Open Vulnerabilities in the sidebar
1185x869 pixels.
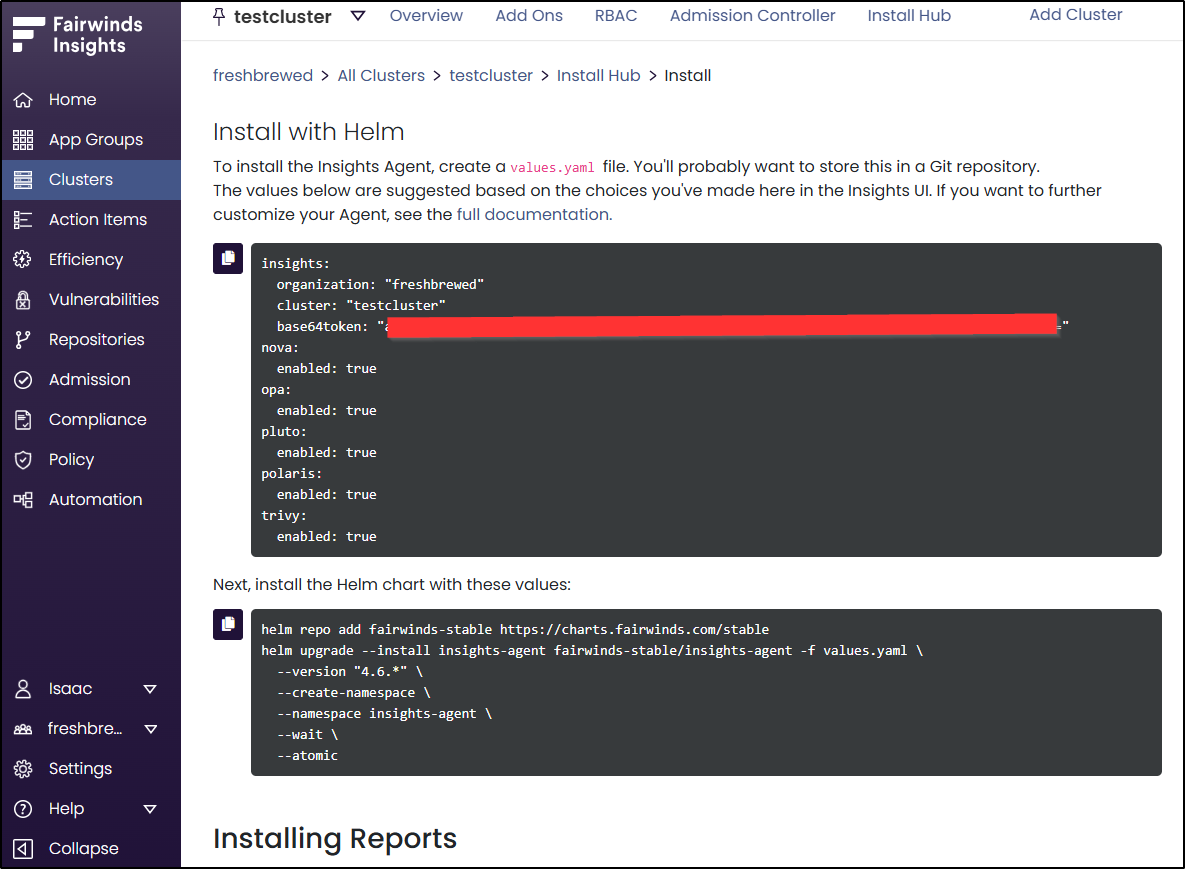104,300
